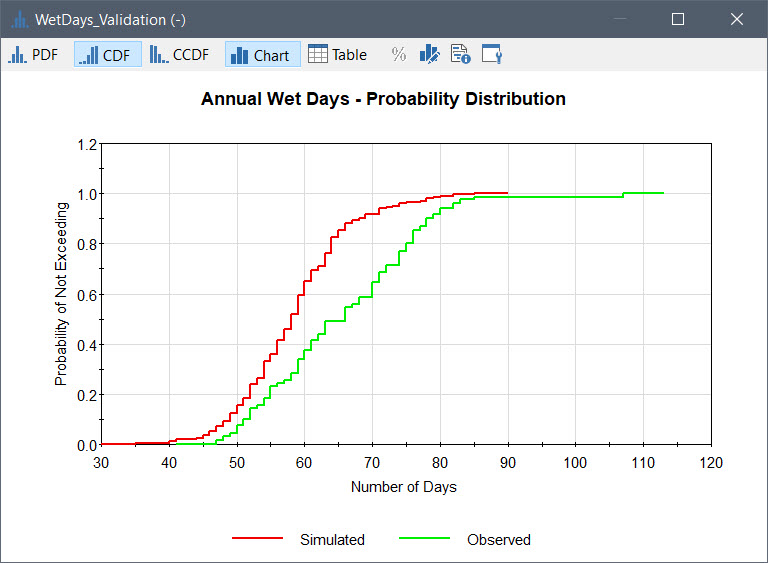This screenshot has height=563, width=768.
Task: Switch to PDF distribution view
Action: 33,54
